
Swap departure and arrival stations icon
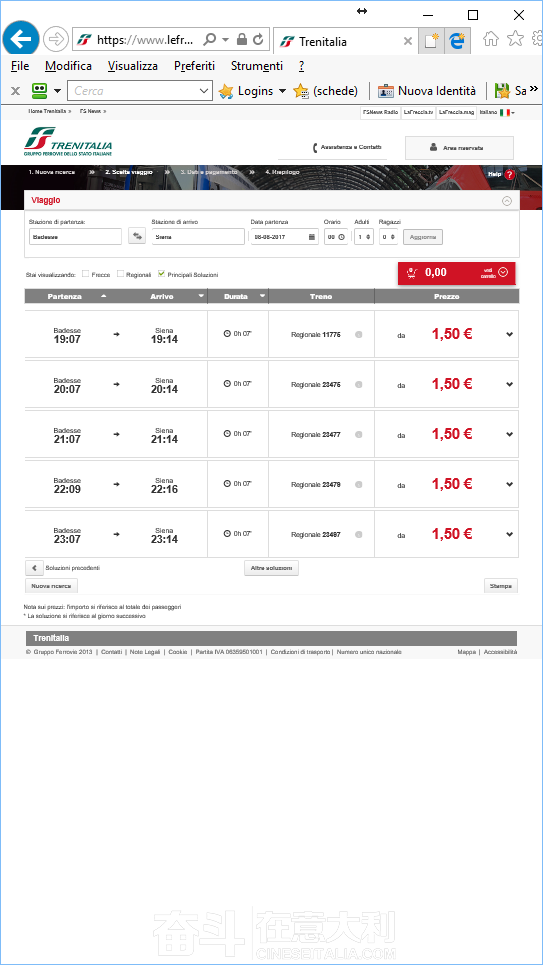(x=137, y=236)
